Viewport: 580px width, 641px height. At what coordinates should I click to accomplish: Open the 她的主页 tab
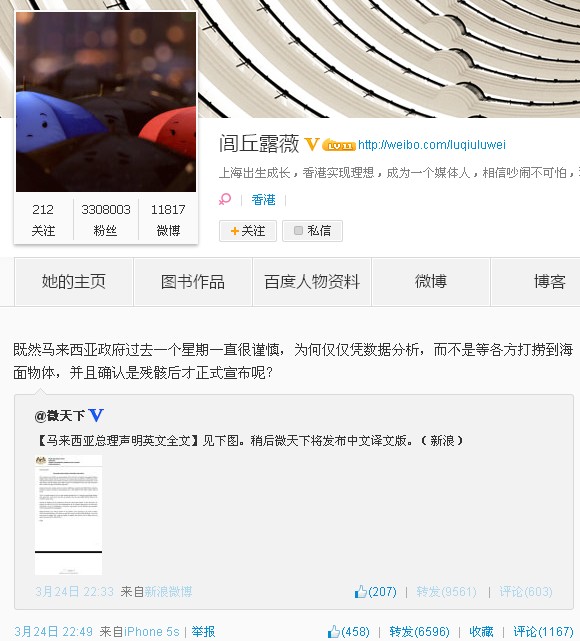74,282
